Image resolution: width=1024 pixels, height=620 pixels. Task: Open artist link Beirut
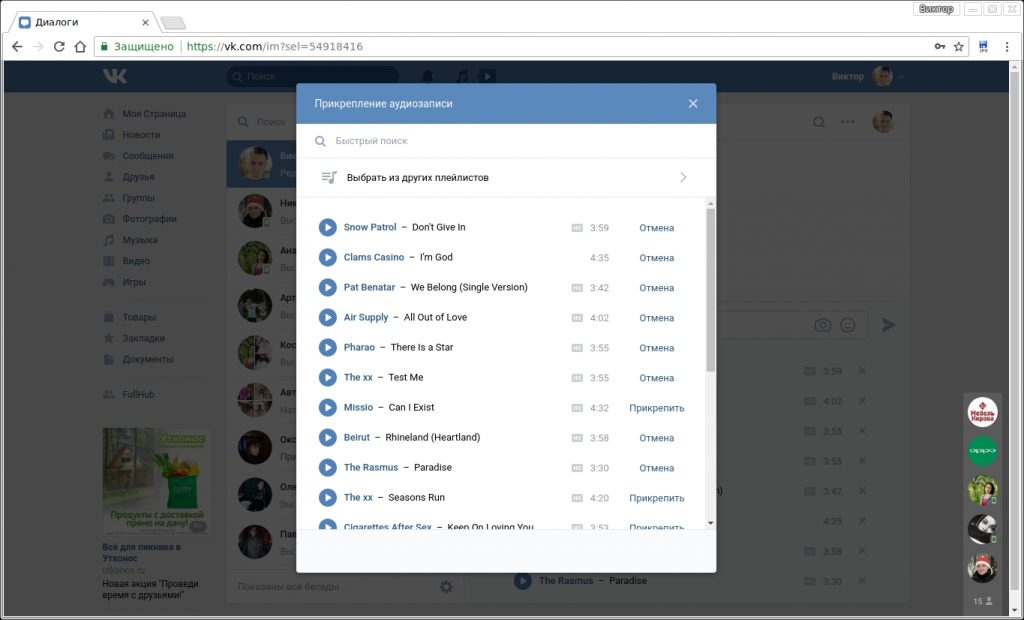357,438
